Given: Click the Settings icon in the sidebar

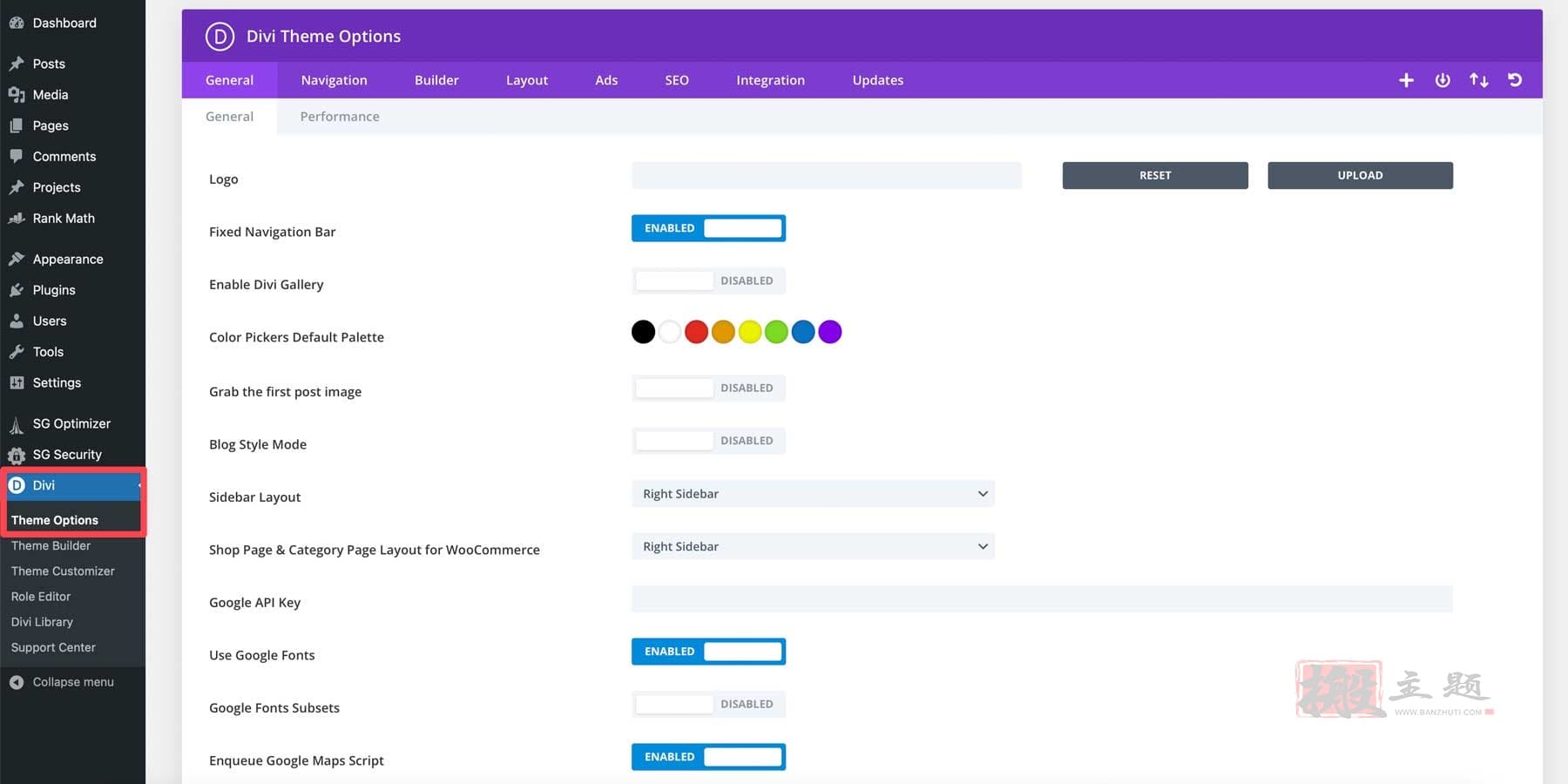Looking at the screenshot, I should pyautogui.click(x=17, y=382).
